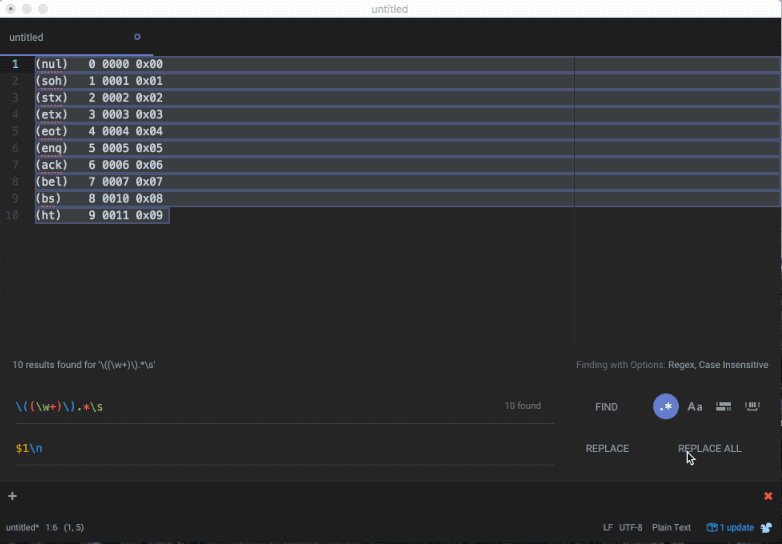Click the '10 found' result count
Image resolution: width=782 pixels, height=544 pixels.
tap(523, 406)
